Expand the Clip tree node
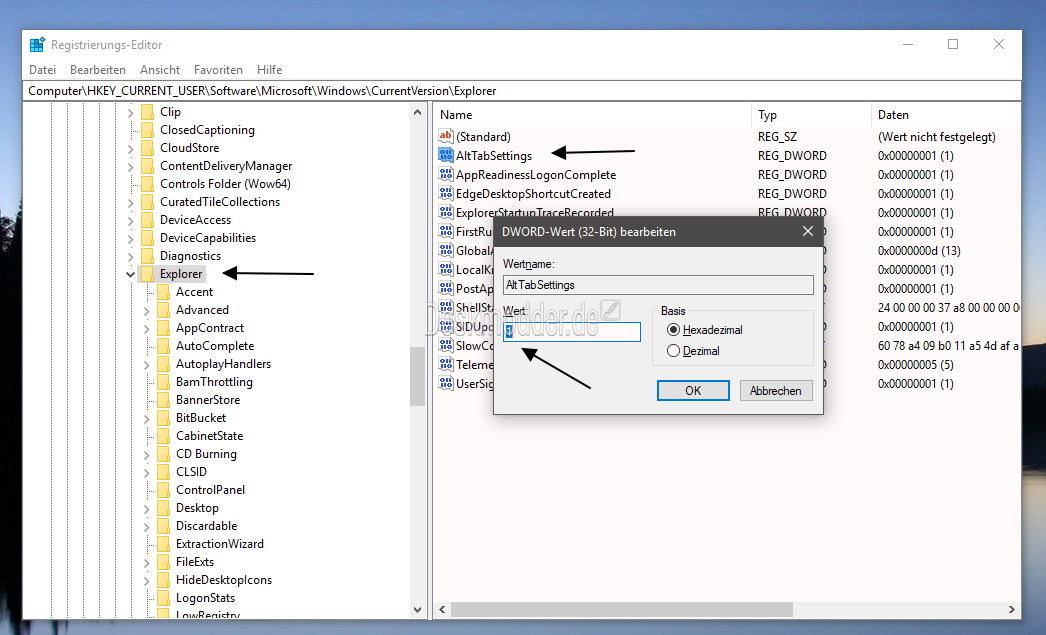Screen dimensions: 1046x635 pyautogui.click(x=131, y=113)
